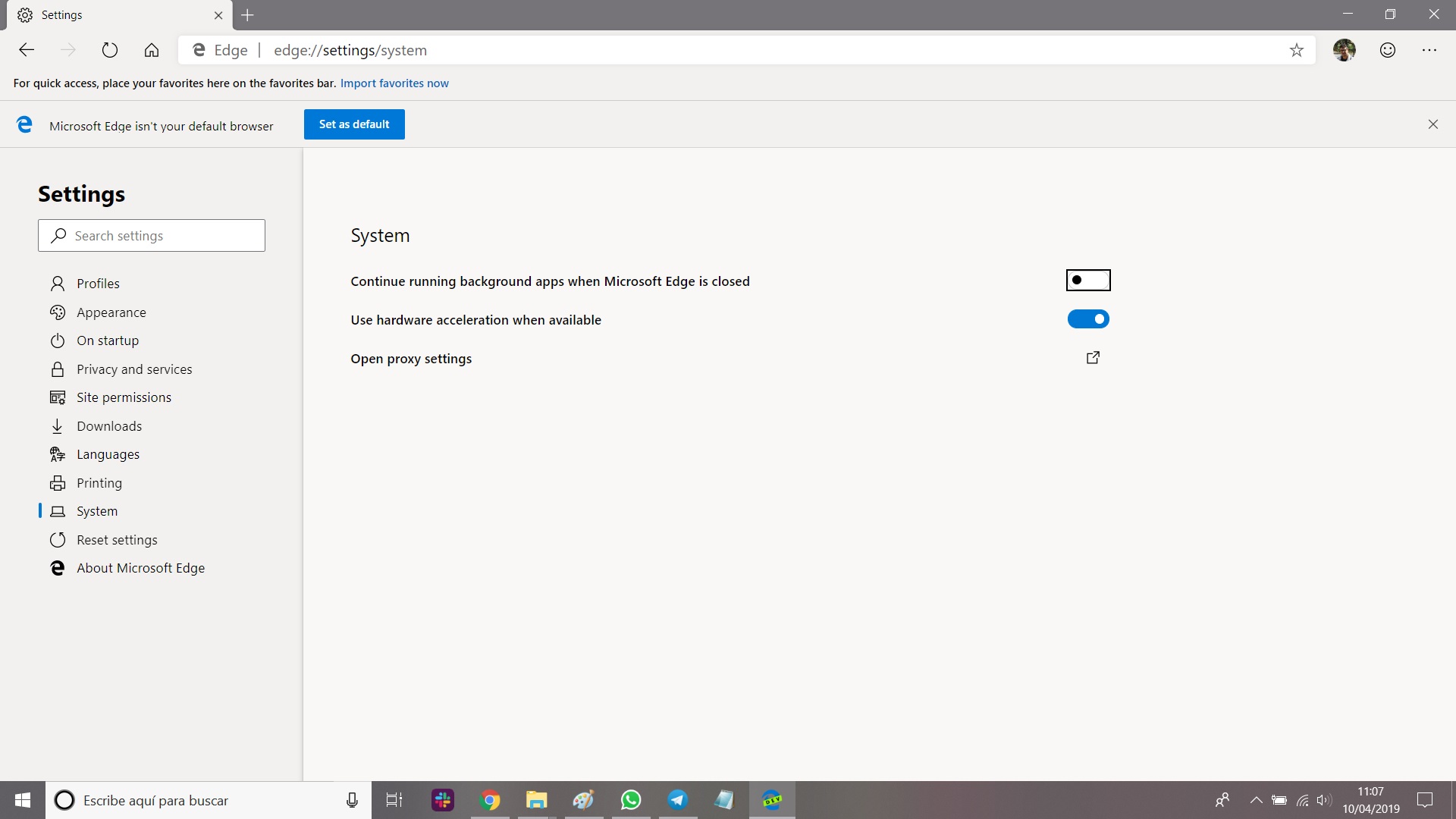Open the Windows Start menu
Image resolution: width=1456 pixels, height=819 pixels.
click(x=23, y=800)
